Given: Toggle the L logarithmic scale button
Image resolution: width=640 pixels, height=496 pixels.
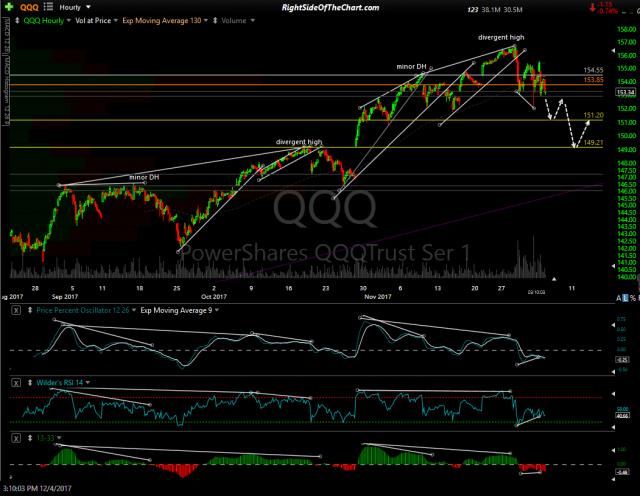Looking at the screenshot, I should point(625,298).
